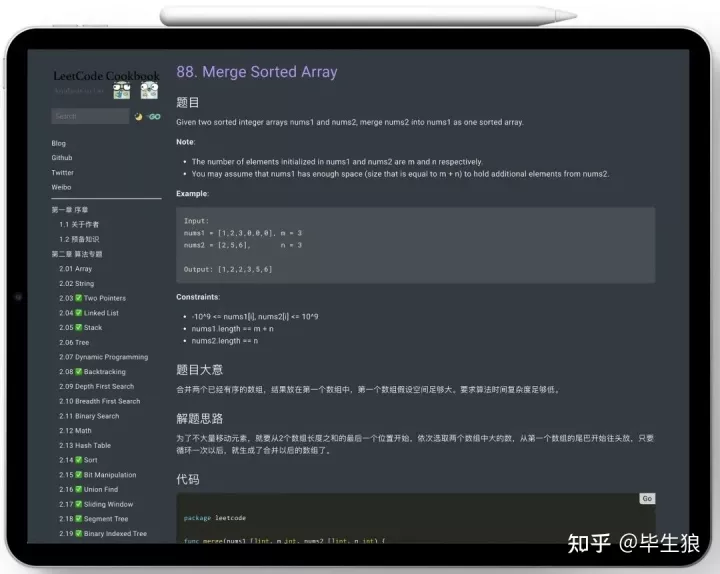Navigate to 2.09 Depth First Search
Viewport: 720px width, 574px height.
(96, 386)
